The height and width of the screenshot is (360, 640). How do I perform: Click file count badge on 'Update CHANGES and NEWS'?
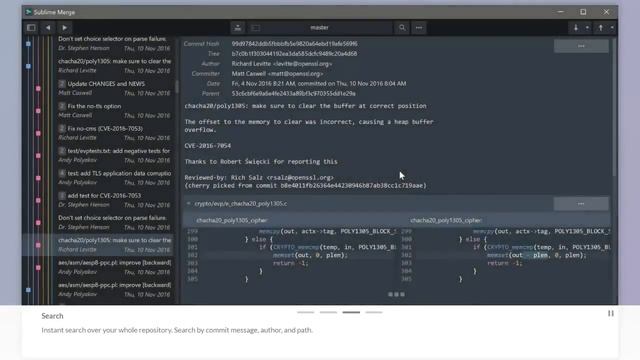pyautogui.click(x=62, y=84)
